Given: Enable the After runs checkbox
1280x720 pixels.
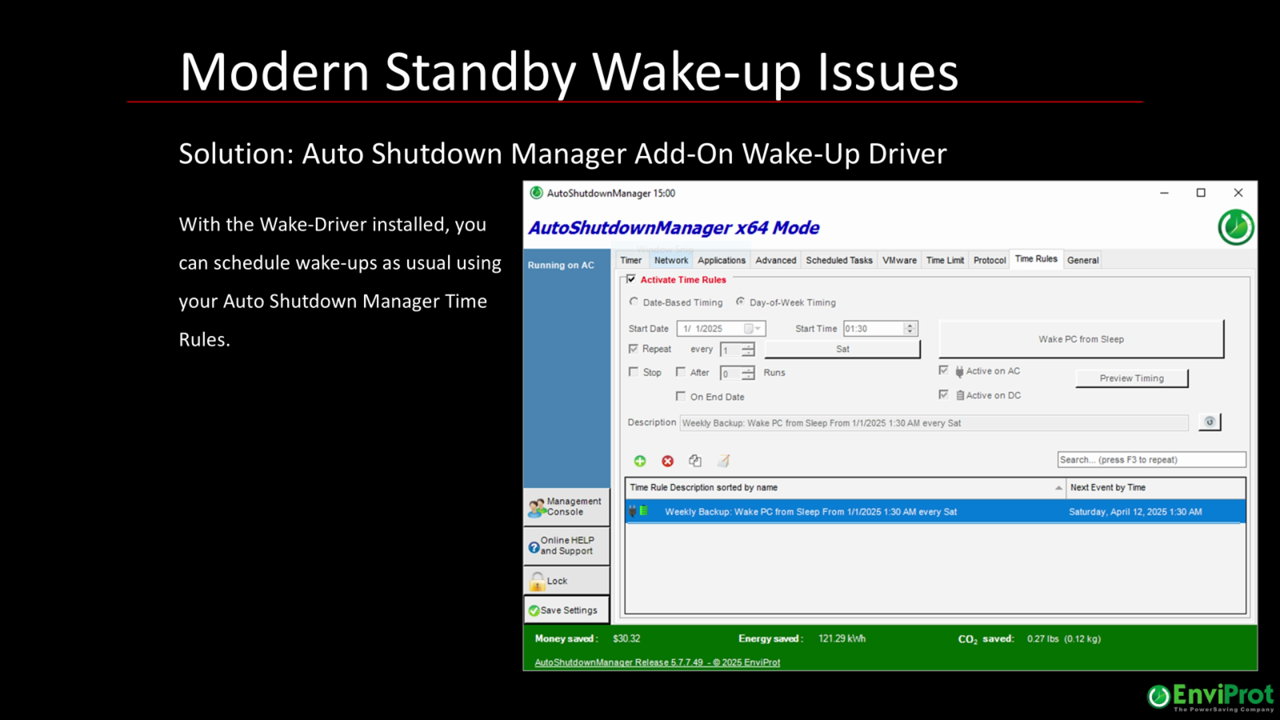Looking at the screenshot, I should [x=680, y=372].
